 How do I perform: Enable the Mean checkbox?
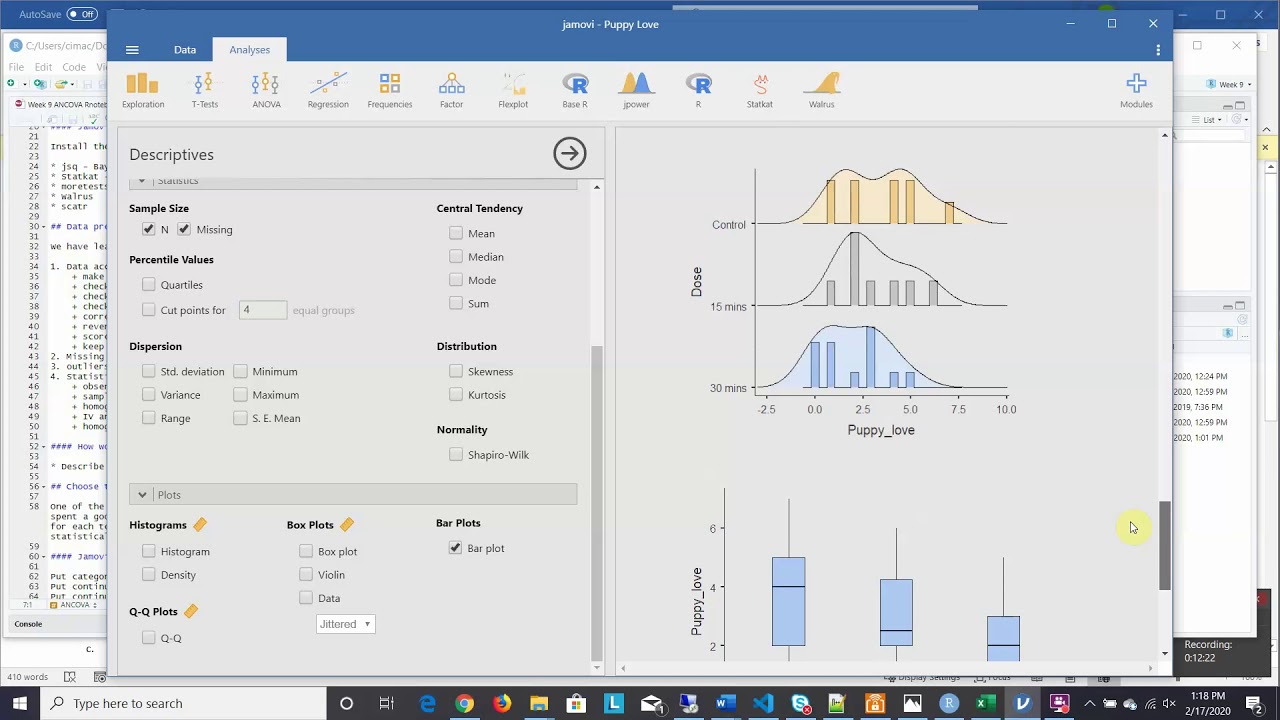(x=456, y=233)
